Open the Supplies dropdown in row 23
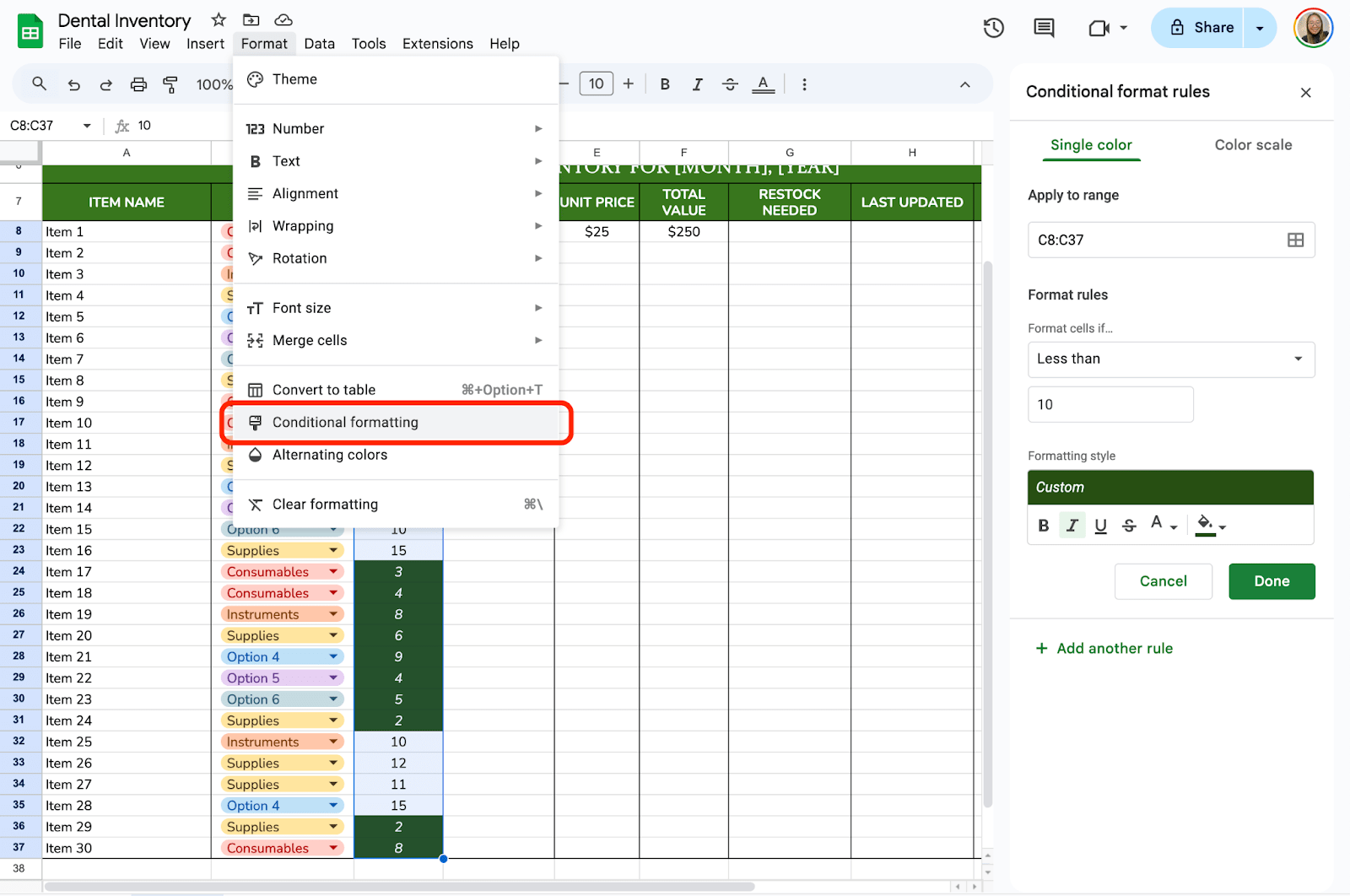 coord(332,550)
